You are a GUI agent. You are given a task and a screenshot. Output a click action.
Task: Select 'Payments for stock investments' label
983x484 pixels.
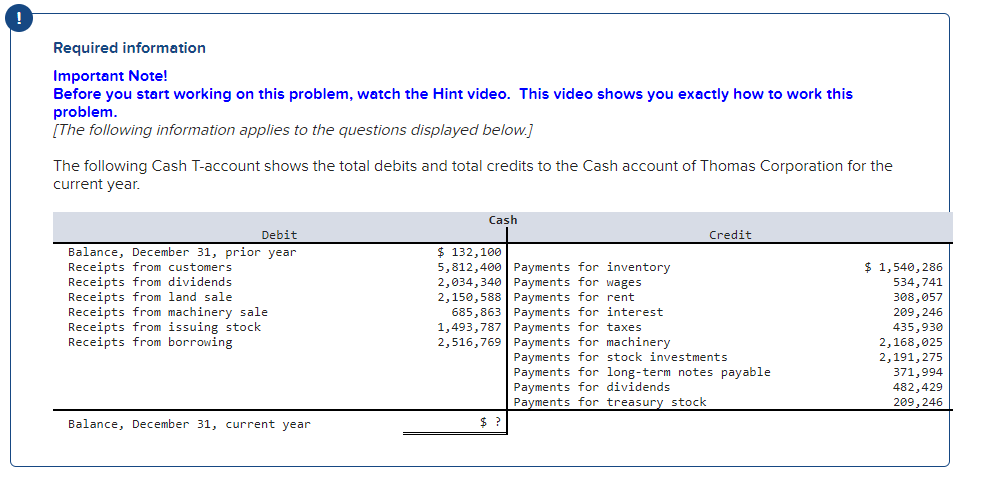(x=621, y=357)
